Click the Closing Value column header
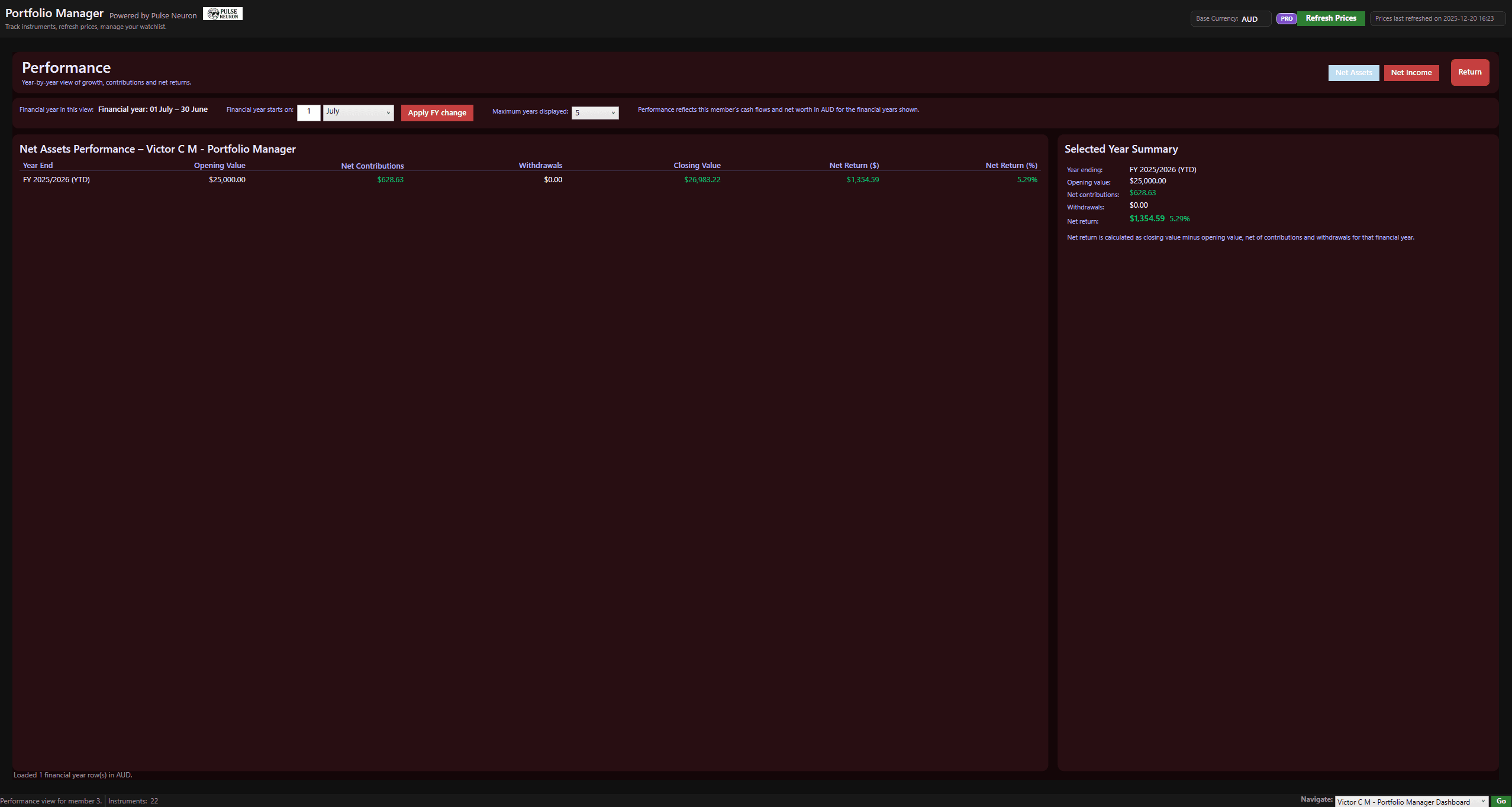Viewport: 1512px width, 807px height. [697, 166]
